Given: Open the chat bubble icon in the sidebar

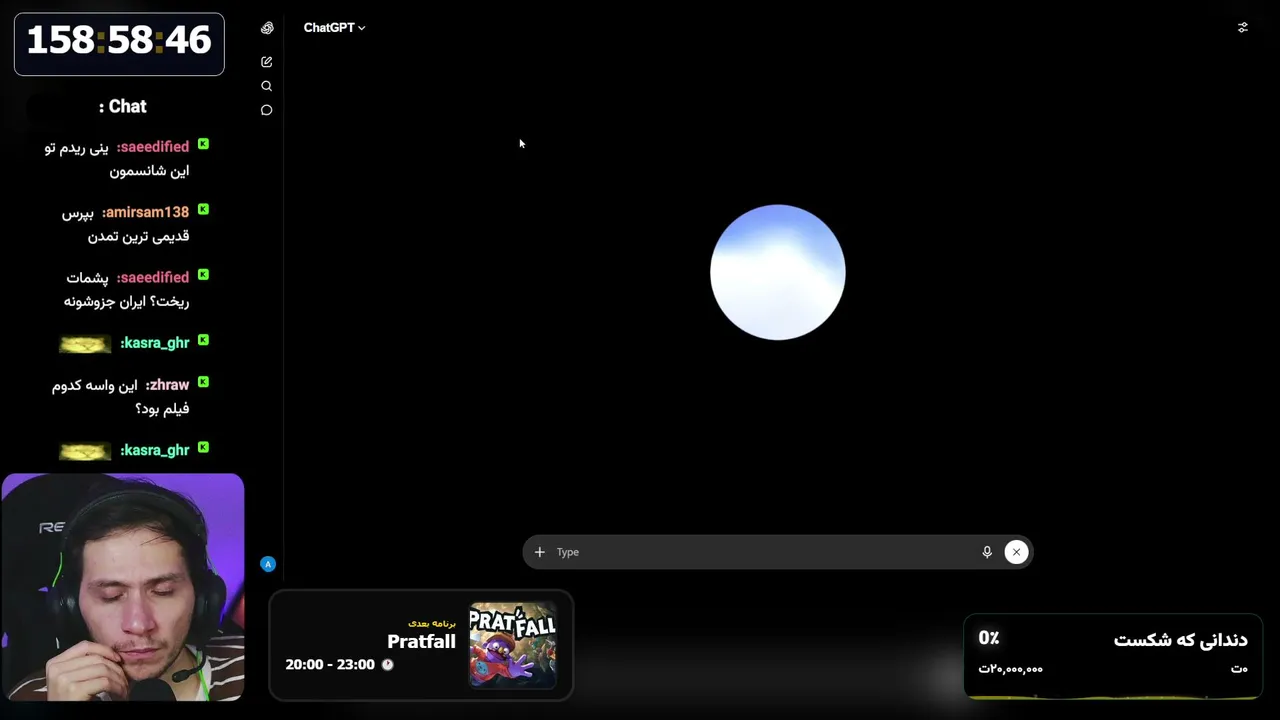Looking at the screenshot, I should pyautogui.click(x=267, y=110).
